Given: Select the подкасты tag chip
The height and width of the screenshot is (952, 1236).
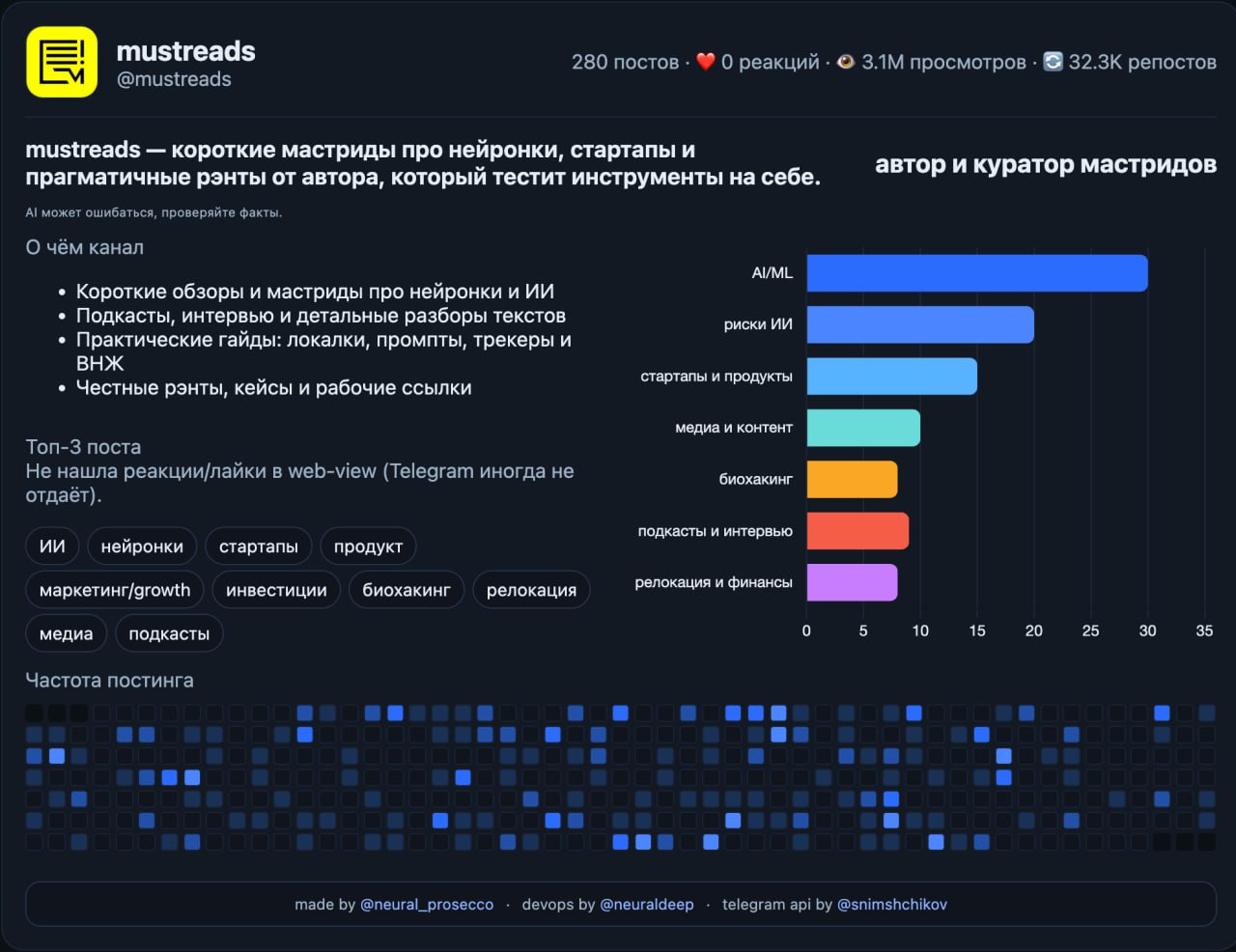Looking at the screenshot, I should click(169, 633).
